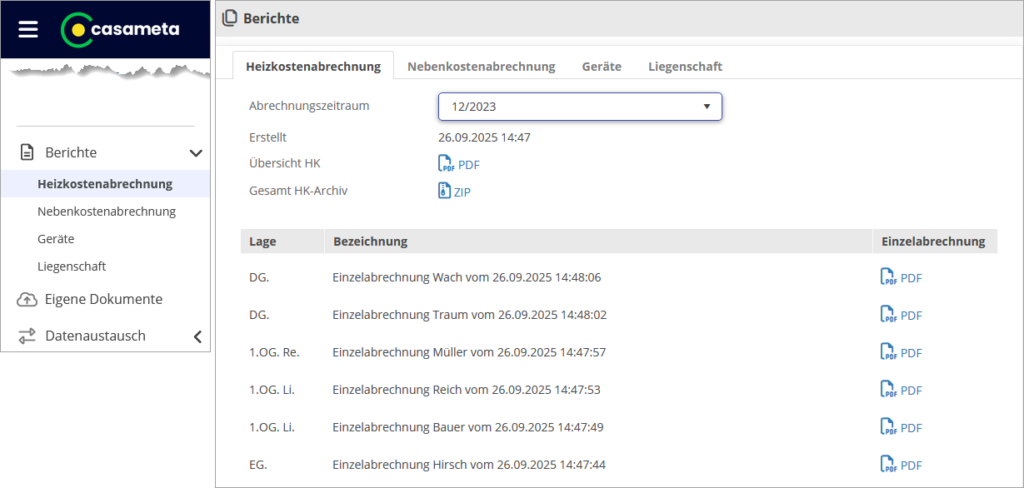The image size is (1024, 488).
Task: Click the Bezeichnung column header
Action: coord(369,241)
